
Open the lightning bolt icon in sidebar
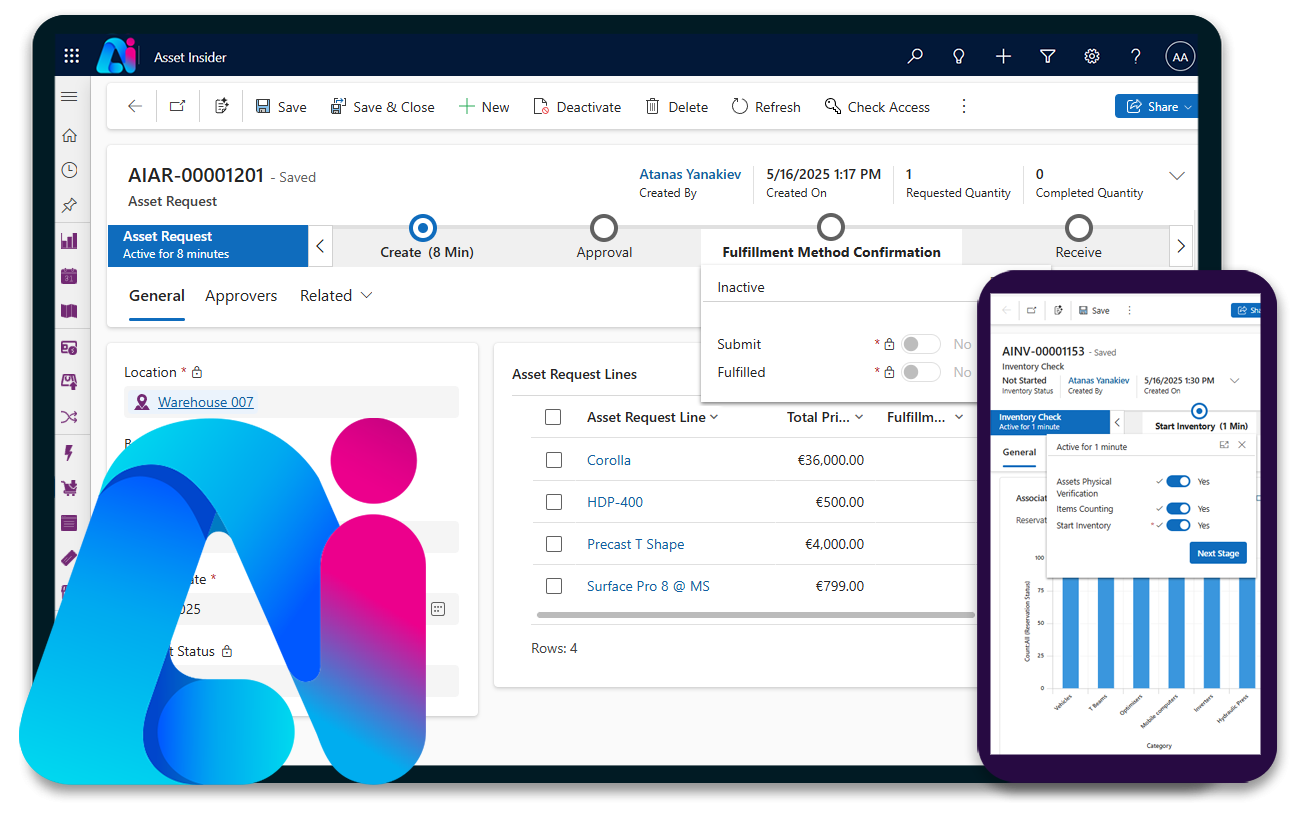[69, 453]
